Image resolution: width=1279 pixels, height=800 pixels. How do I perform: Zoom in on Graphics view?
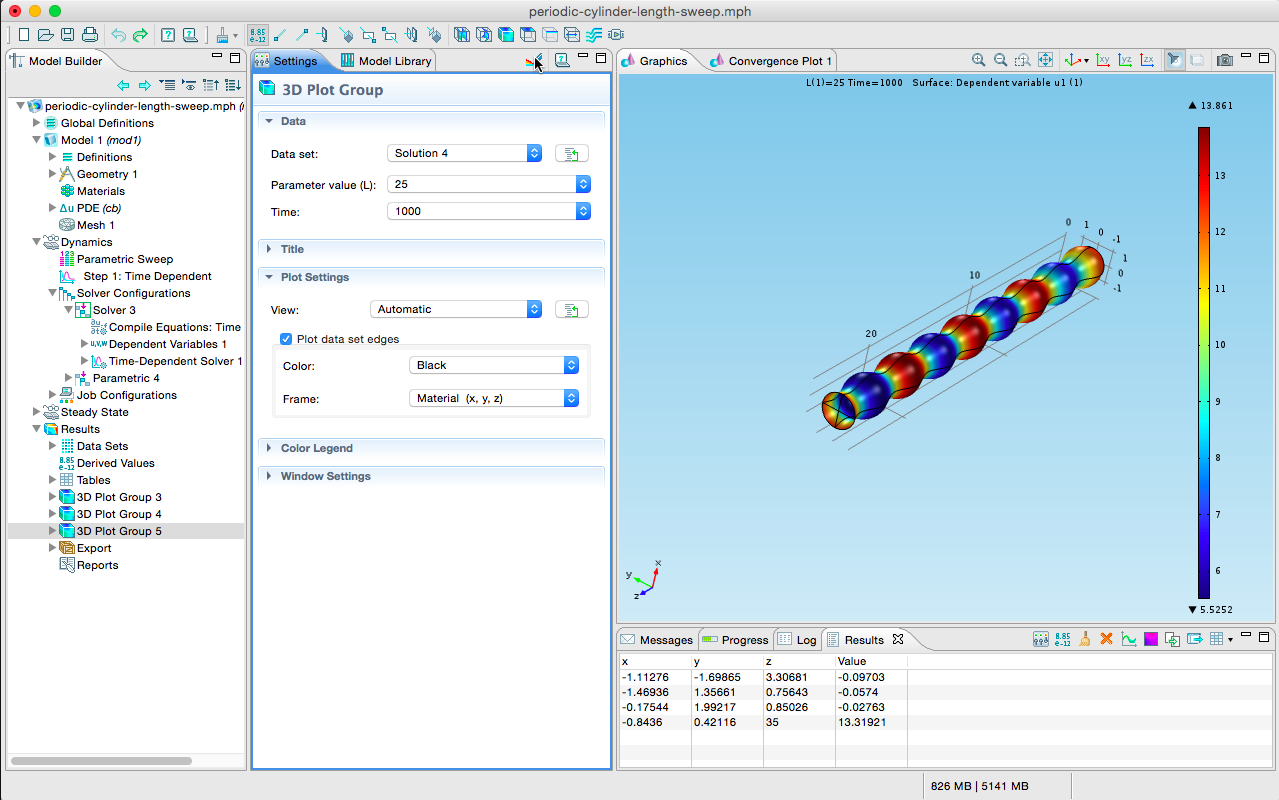[x=979, y=60]
